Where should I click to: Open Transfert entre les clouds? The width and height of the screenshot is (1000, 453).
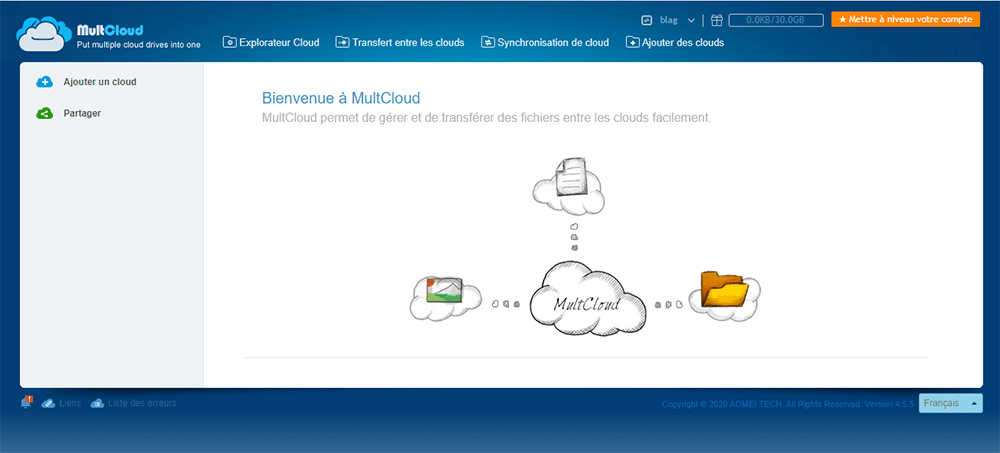point(400,43)
